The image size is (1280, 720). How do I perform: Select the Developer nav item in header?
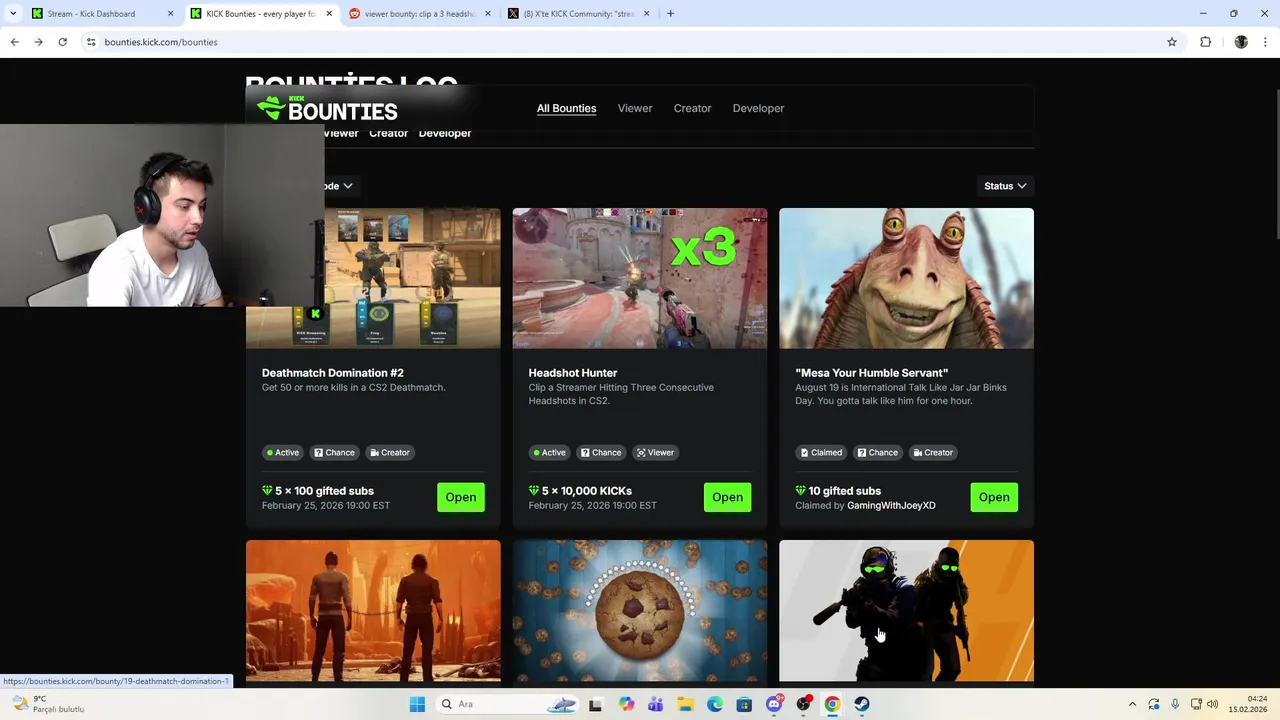click(x=758, y=108)
